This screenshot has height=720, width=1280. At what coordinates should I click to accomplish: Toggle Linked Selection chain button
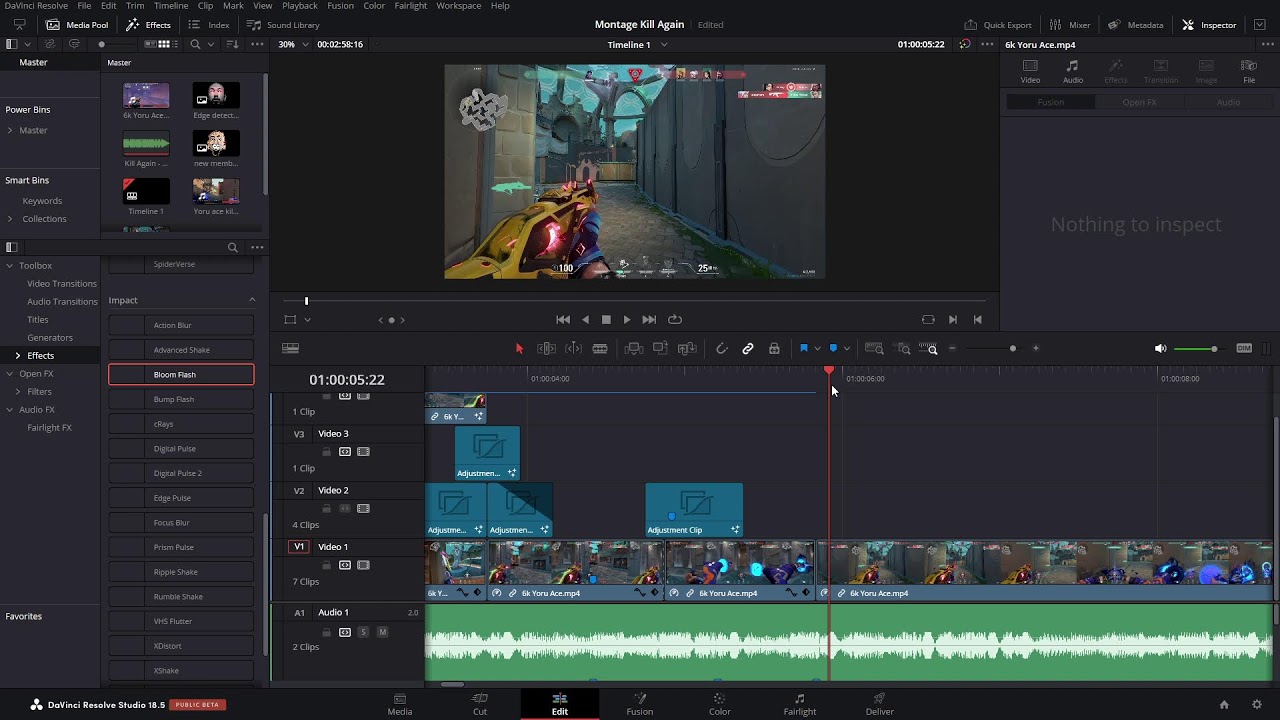pos(748,348)
